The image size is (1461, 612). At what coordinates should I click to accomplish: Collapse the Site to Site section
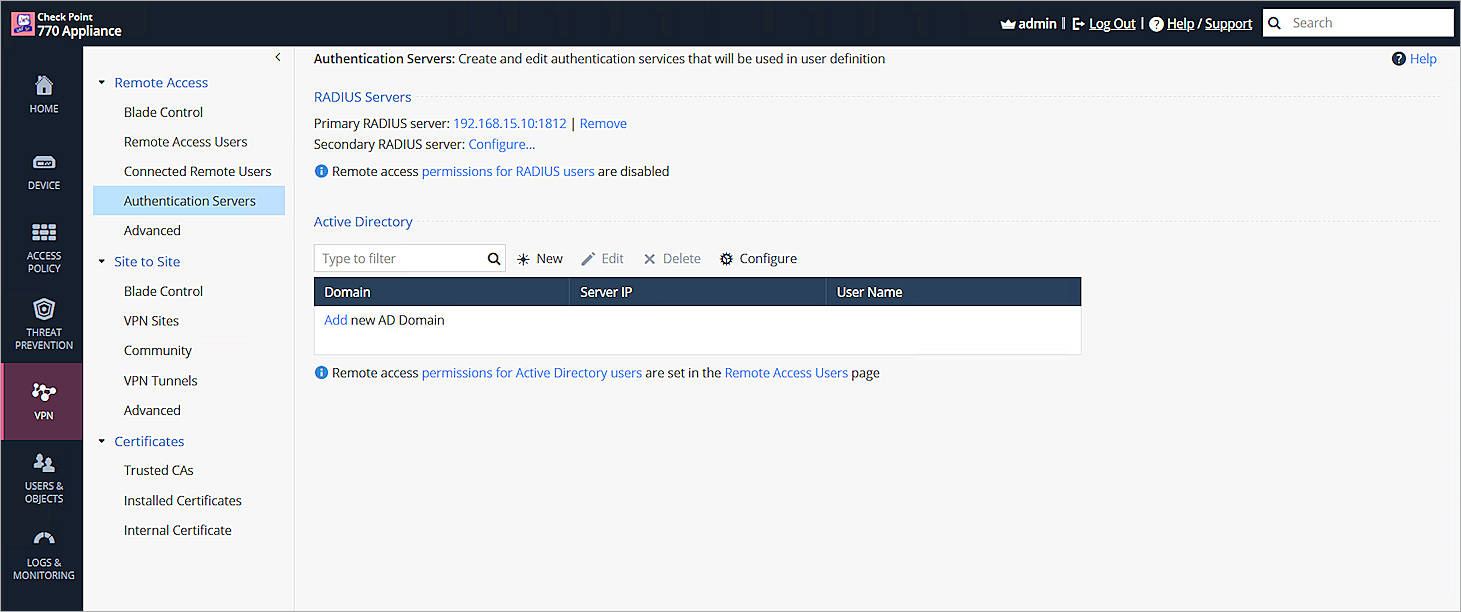101,261
